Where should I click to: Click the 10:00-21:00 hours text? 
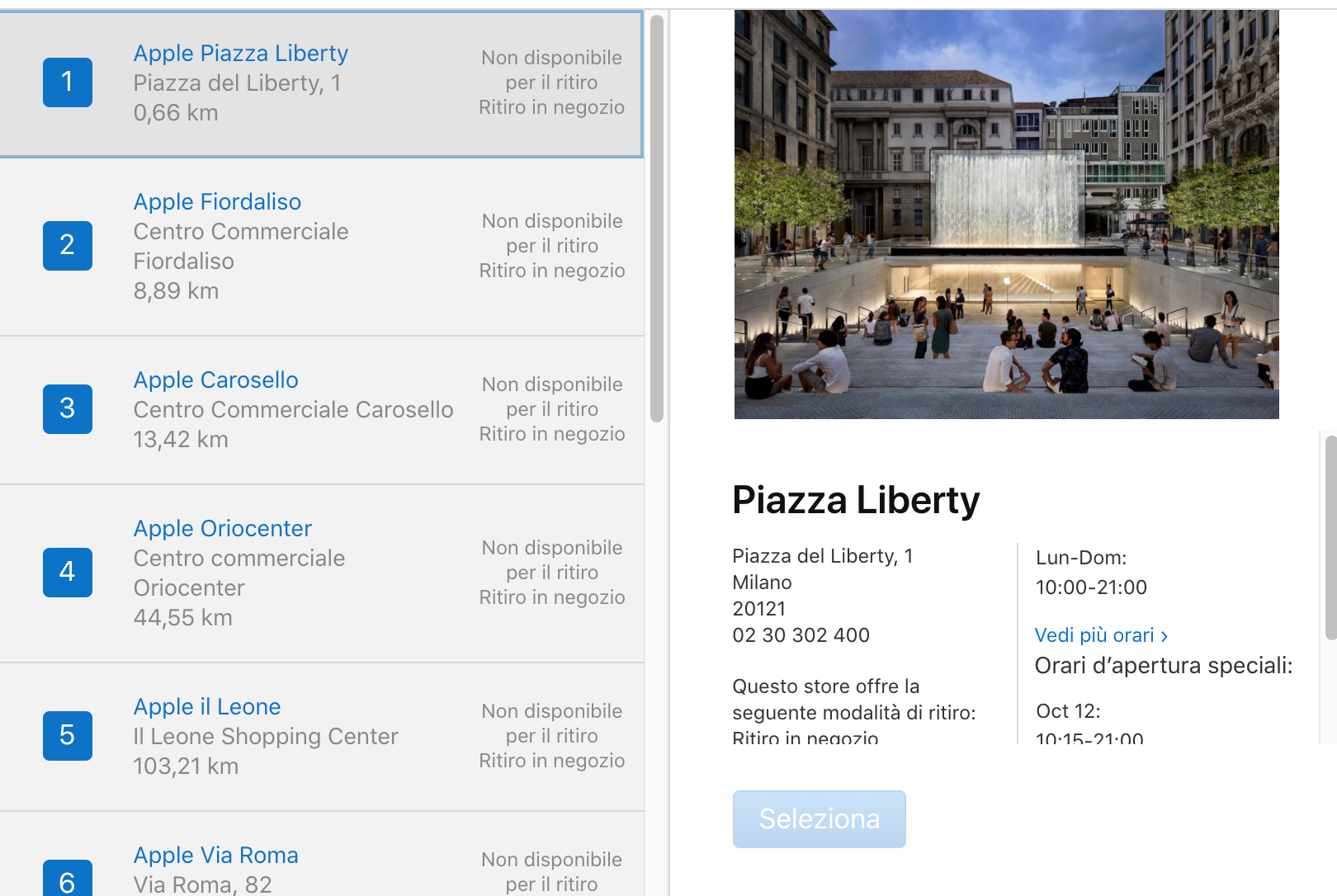(x=1091, y=587)
